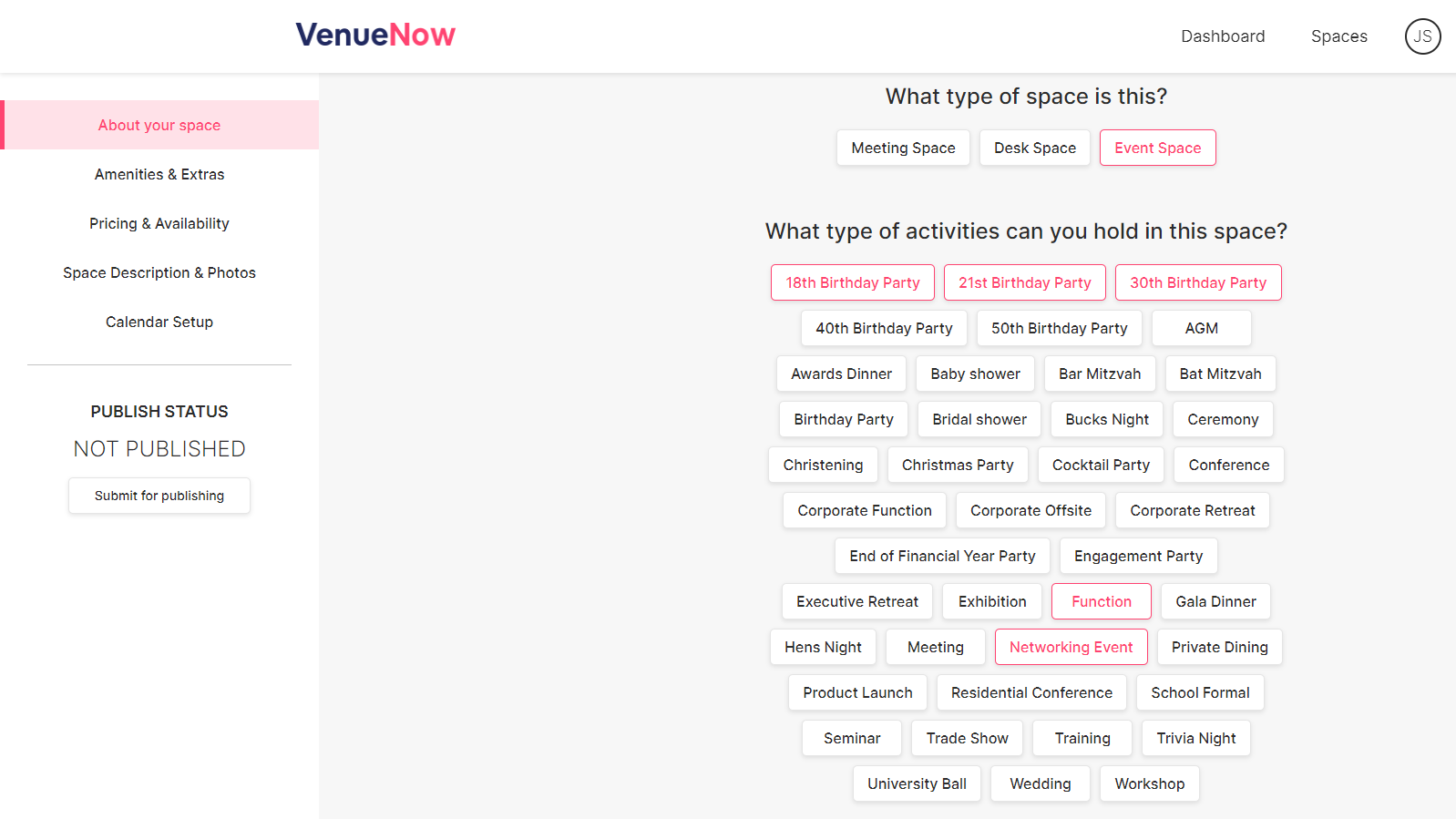The image size is (1456, 819).
Task: Select Gala Dinner activity
Action: [1215, 601]
